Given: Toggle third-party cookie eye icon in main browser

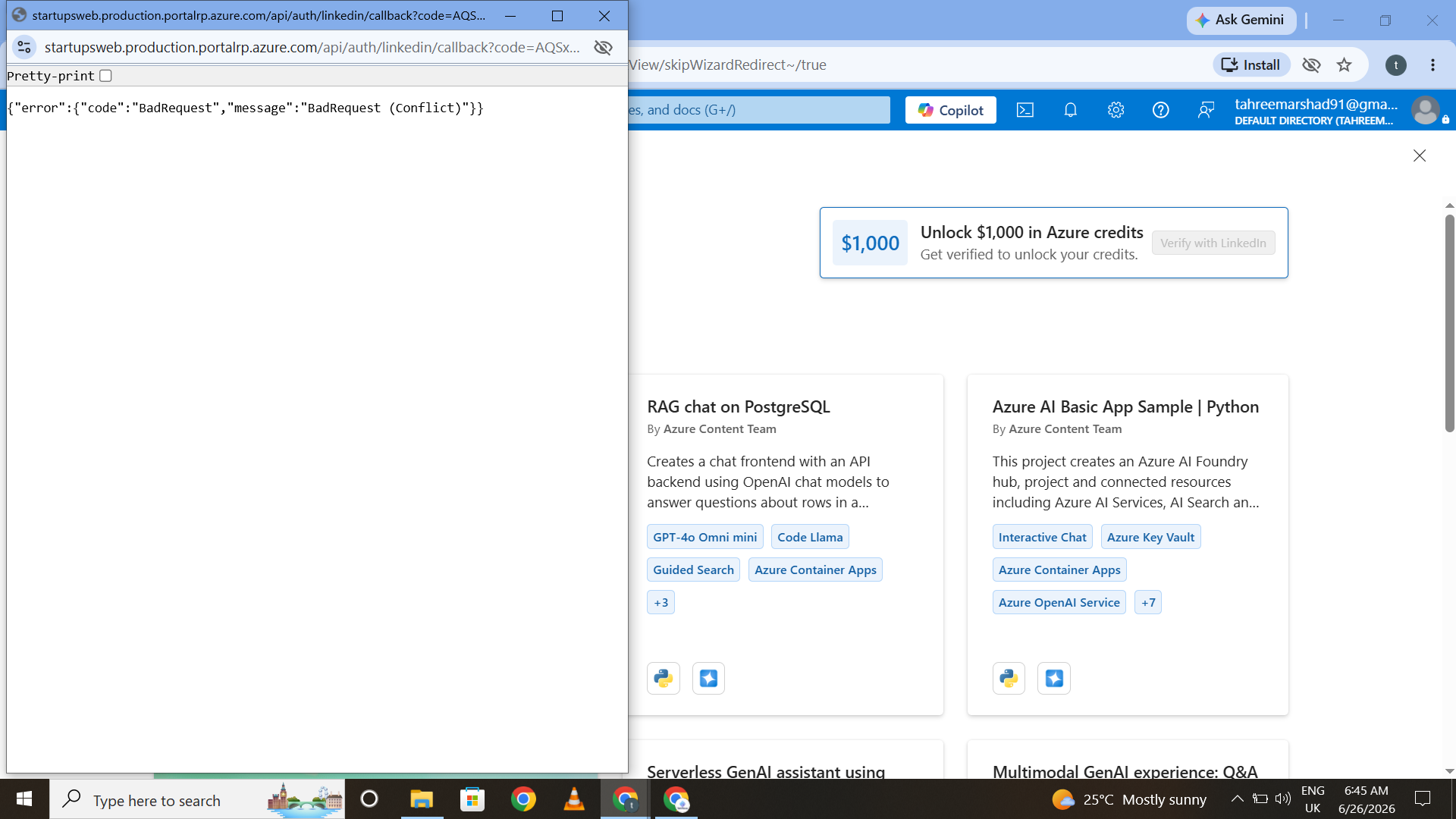Looking at the screenshot, I should click(x=1311, y=65).
